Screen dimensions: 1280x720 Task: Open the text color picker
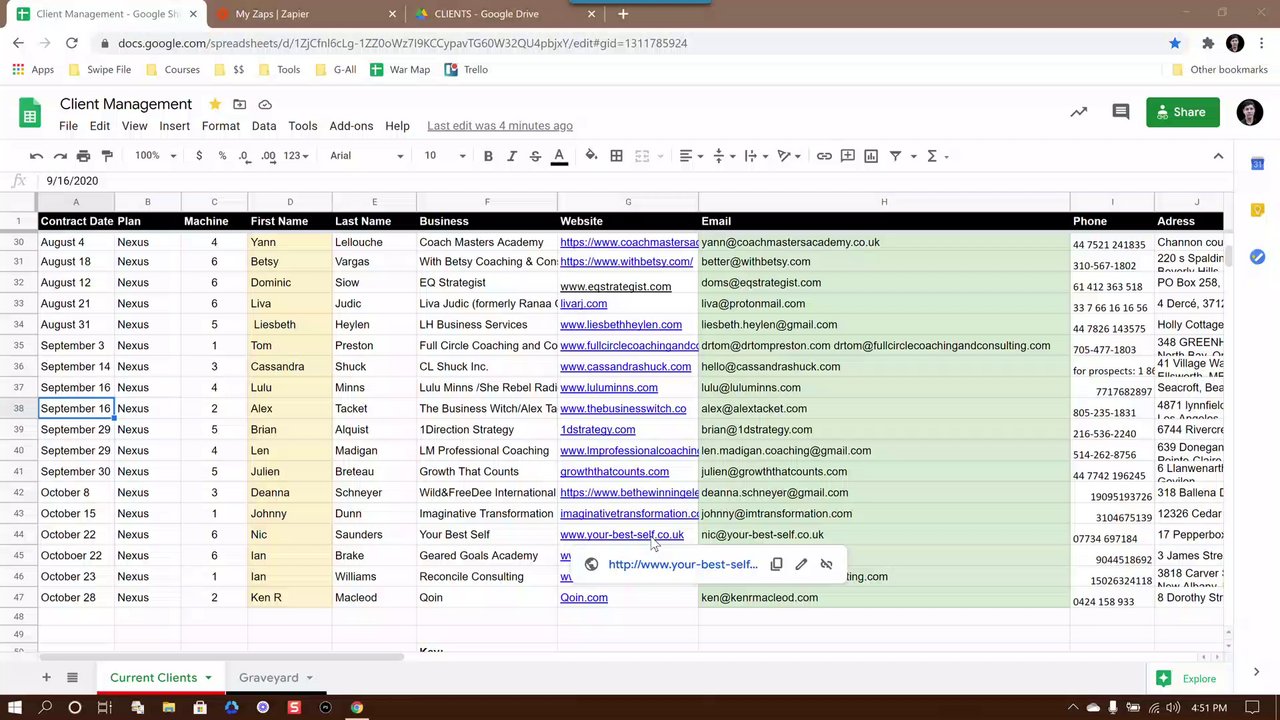point(559,156)
